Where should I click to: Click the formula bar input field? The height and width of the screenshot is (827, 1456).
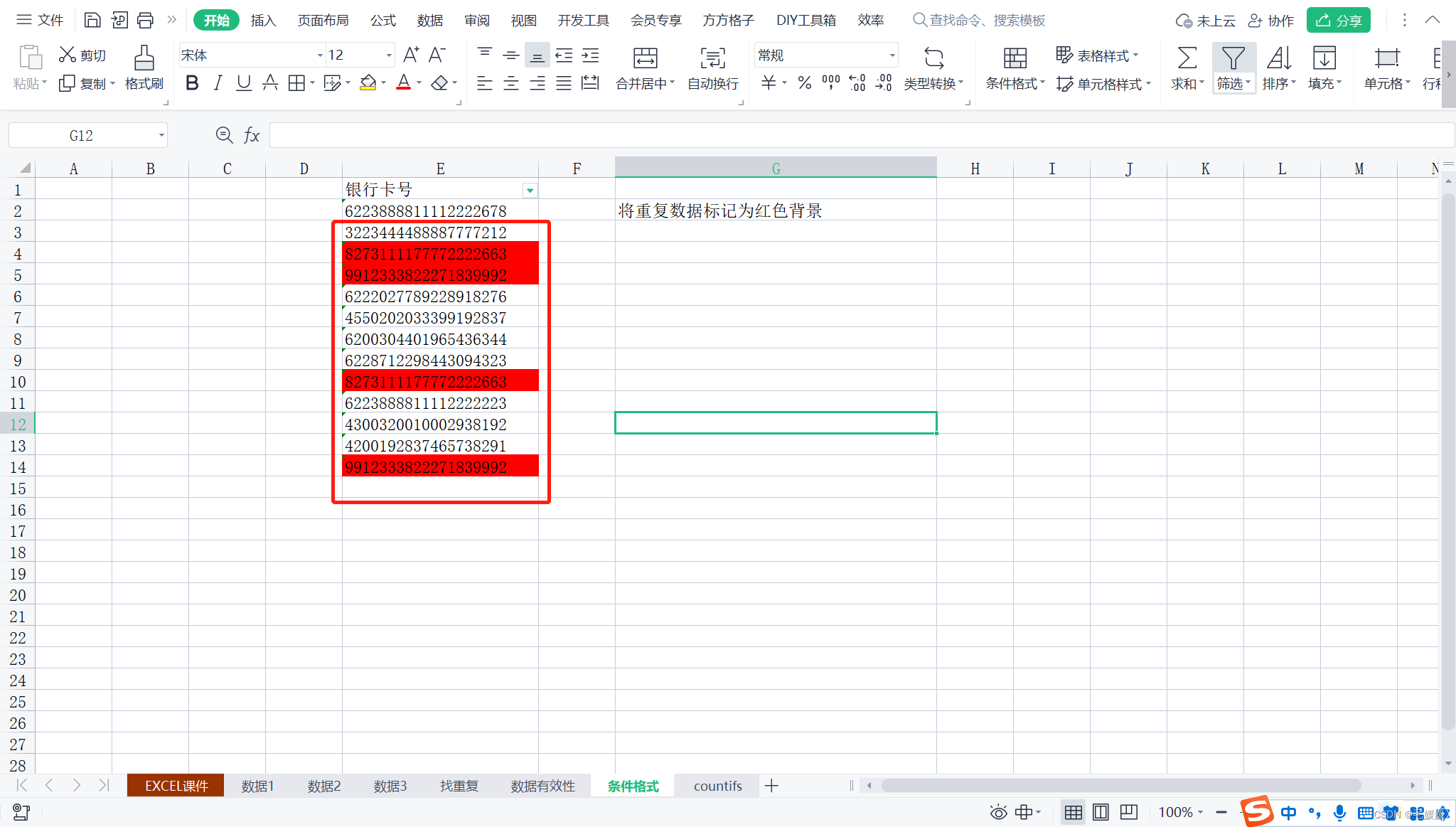point(853,135)
